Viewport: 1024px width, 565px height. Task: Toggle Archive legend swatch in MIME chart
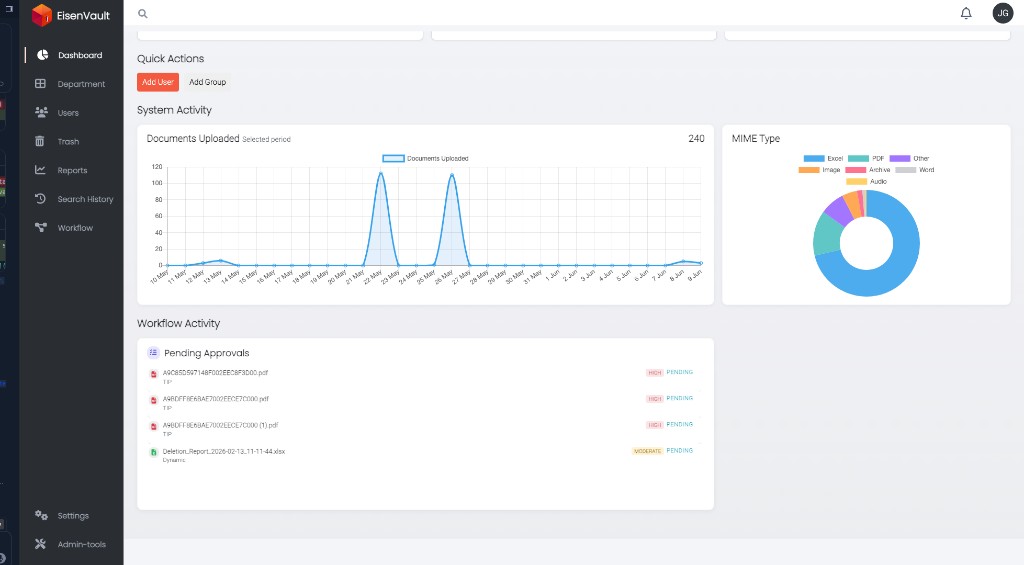(856, 170)
